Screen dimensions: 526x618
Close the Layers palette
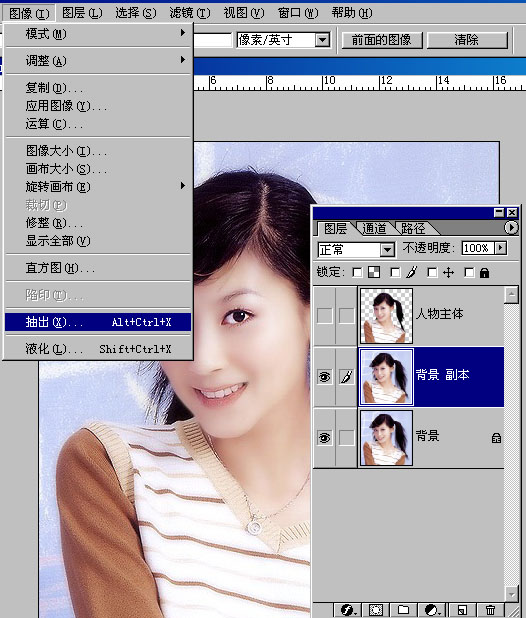(x=512, y=213)
